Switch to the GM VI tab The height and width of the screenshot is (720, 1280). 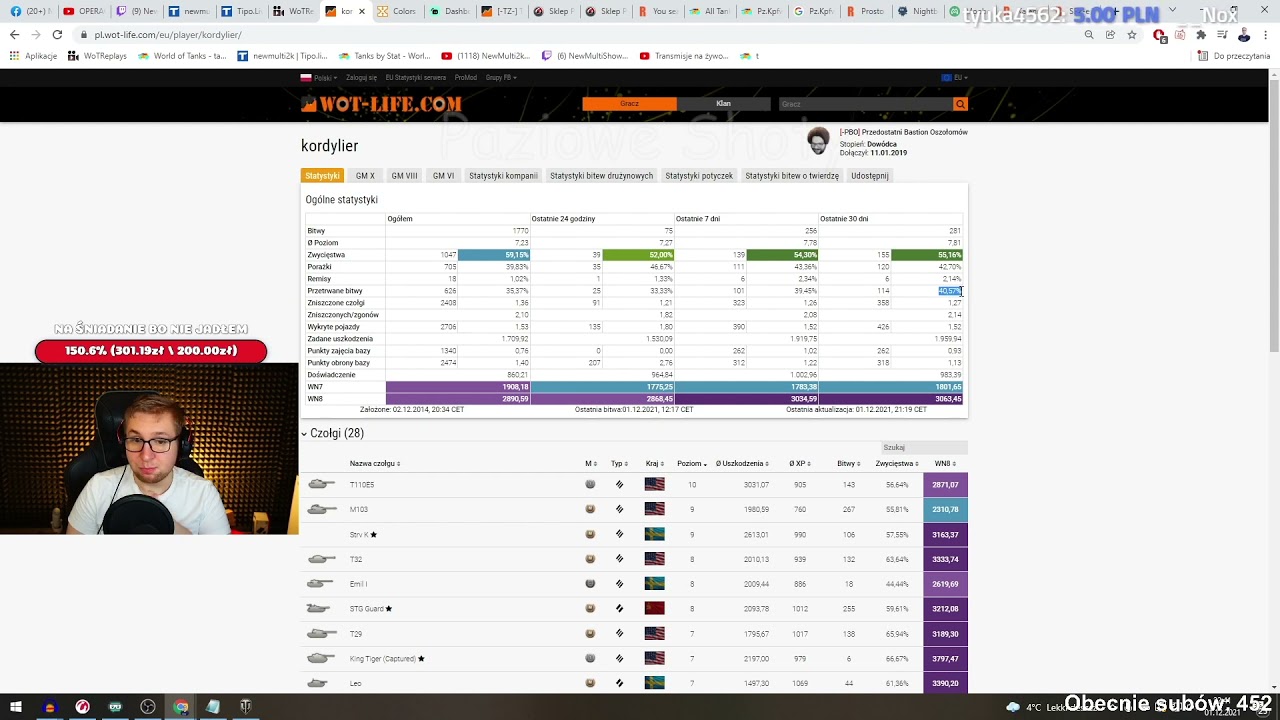click(443, 176)
